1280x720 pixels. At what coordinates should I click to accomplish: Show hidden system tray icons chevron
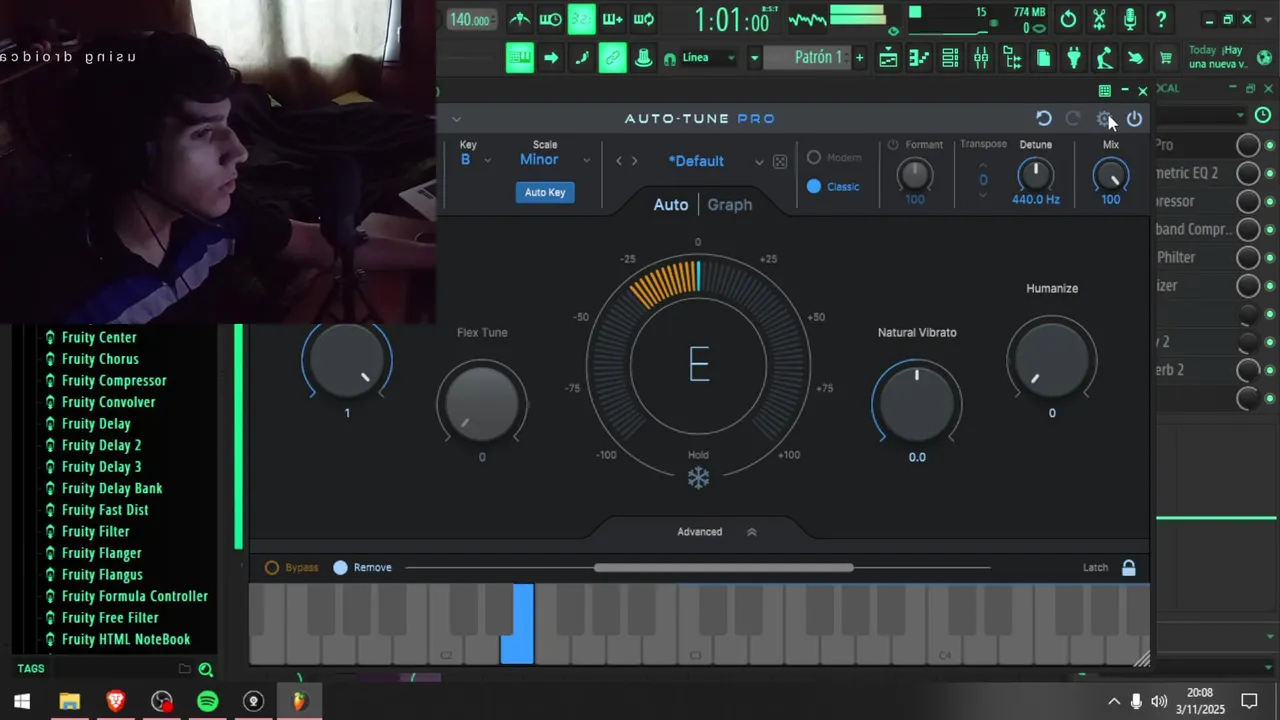[1113, 701]
